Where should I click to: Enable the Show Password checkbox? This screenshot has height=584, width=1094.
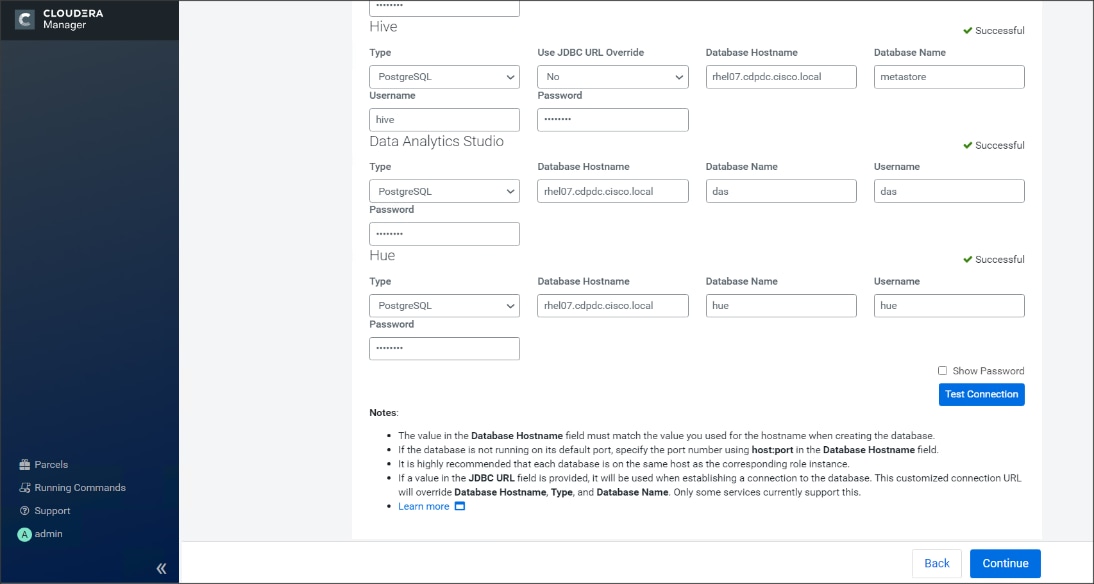coord(943,370)
